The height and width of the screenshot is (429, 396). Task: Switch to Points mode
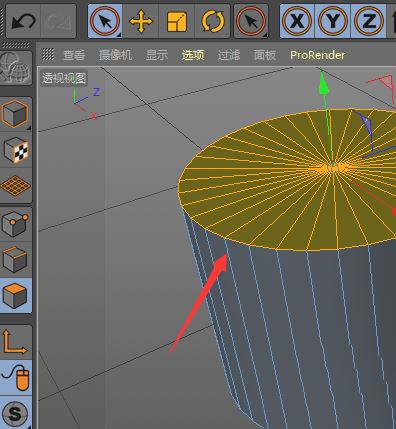pyautogui.click(x=16, y=224)
